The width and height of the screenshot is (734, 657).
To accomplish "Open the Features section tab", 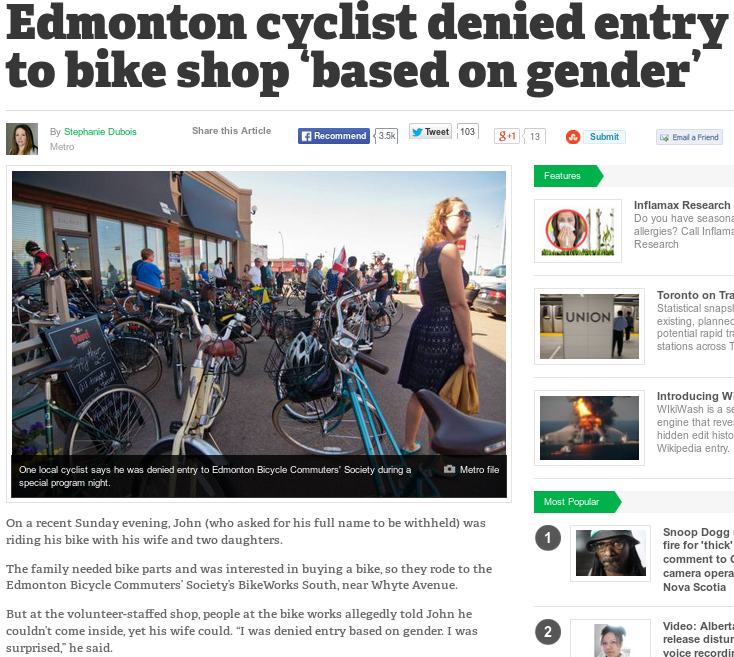I will 568,176.
